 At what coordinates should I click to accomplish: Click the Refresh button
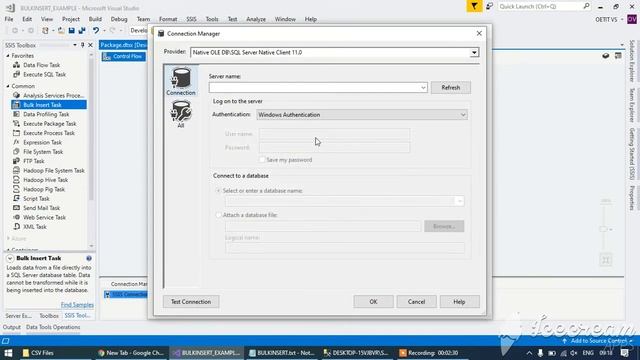[x=451, y=87]
